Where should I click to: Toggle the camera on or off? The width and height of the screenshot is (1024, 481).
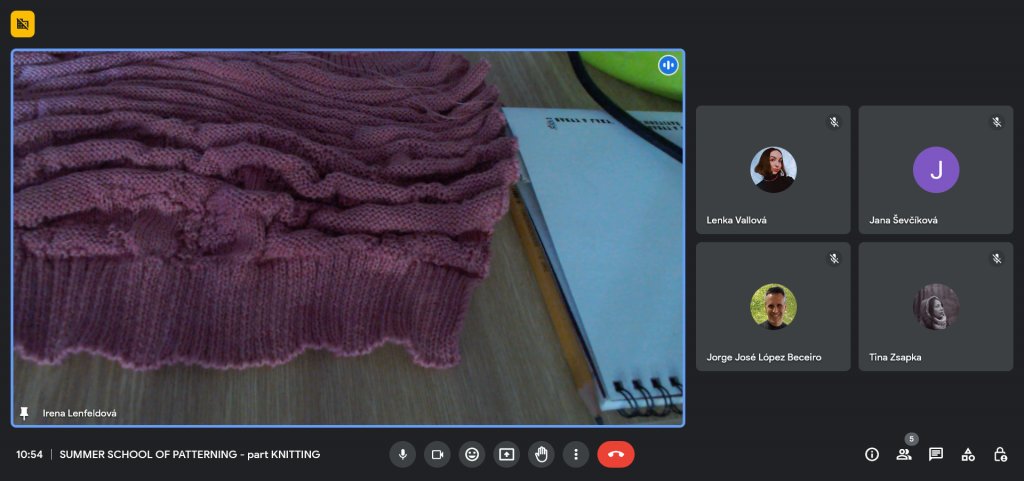pyautogui.click(x=437, y=454)
